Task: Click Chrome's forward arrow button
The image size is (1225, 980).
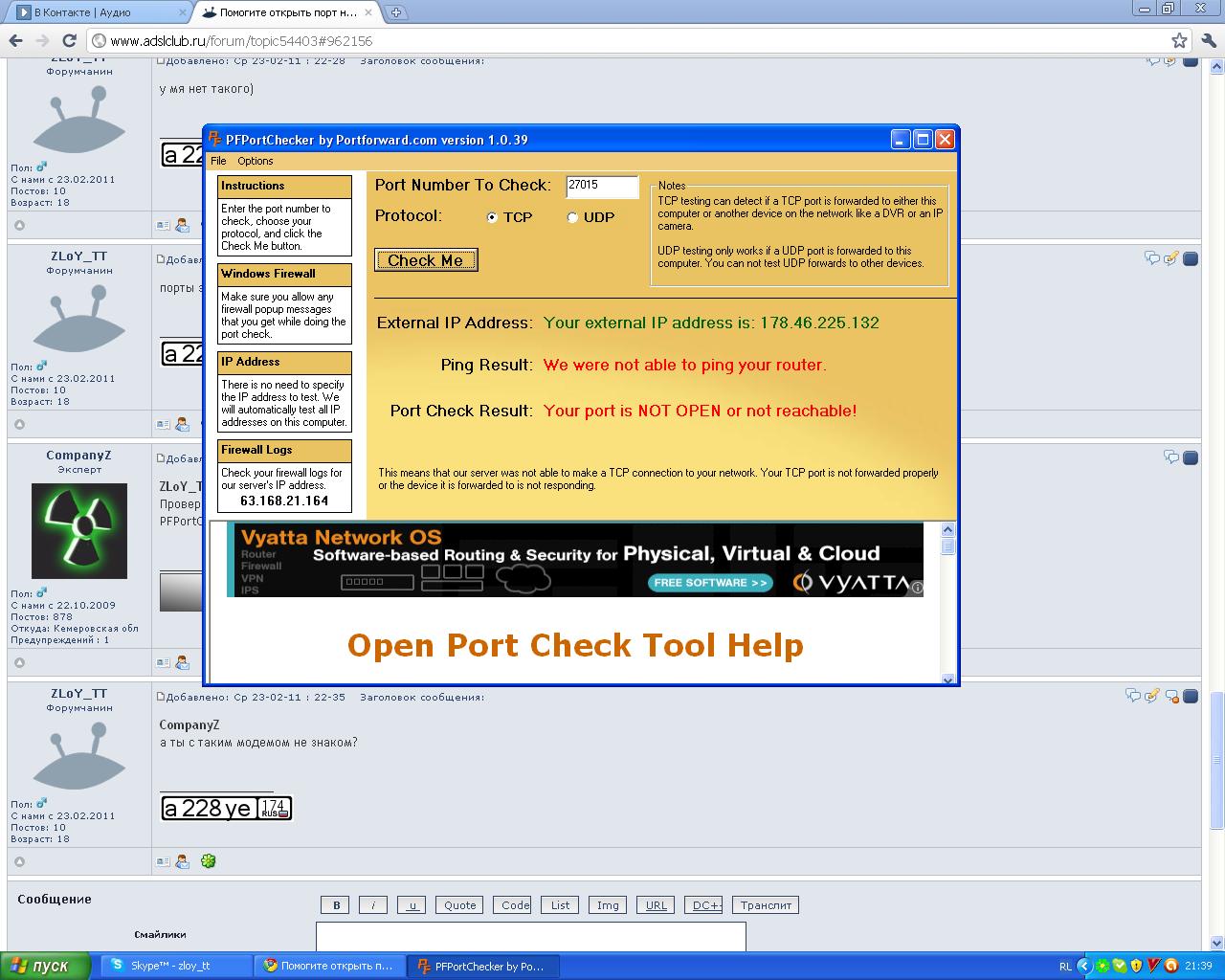Action: click(42, 40)
